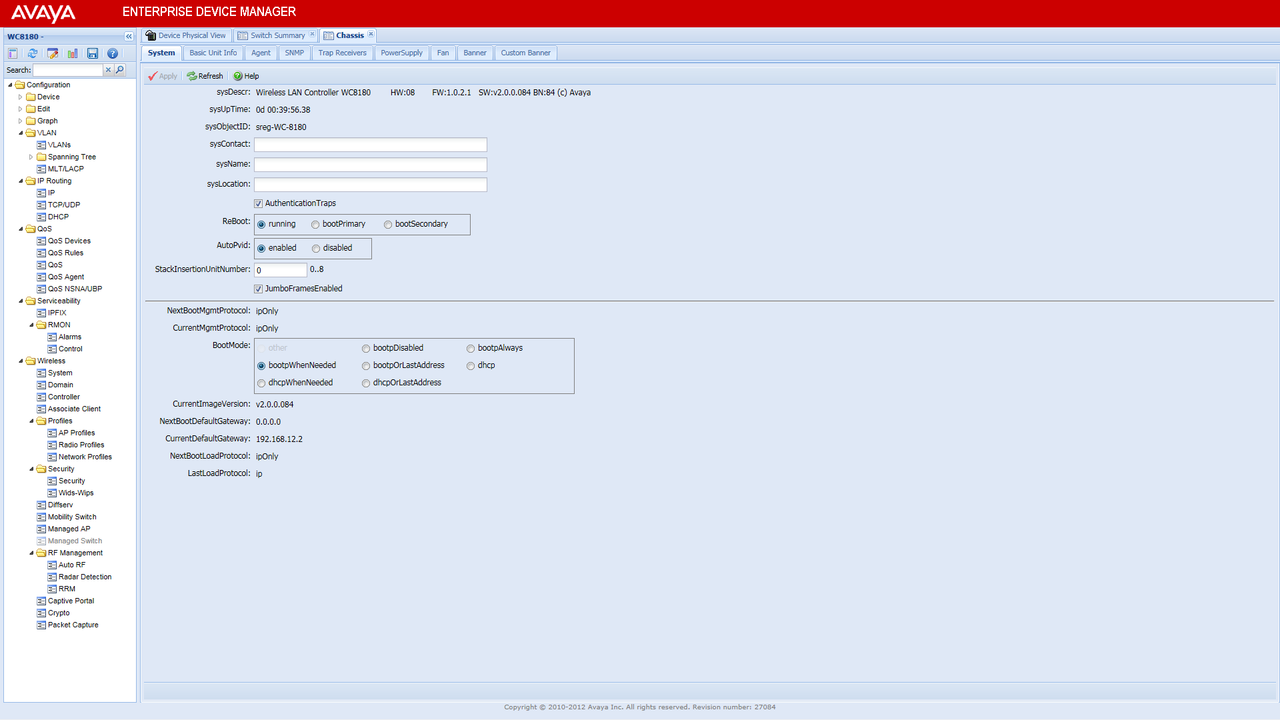Click the green Help icon in toolbar
Image resolution: width=1280 pixels, height=720 pixels.
(238, 76)
